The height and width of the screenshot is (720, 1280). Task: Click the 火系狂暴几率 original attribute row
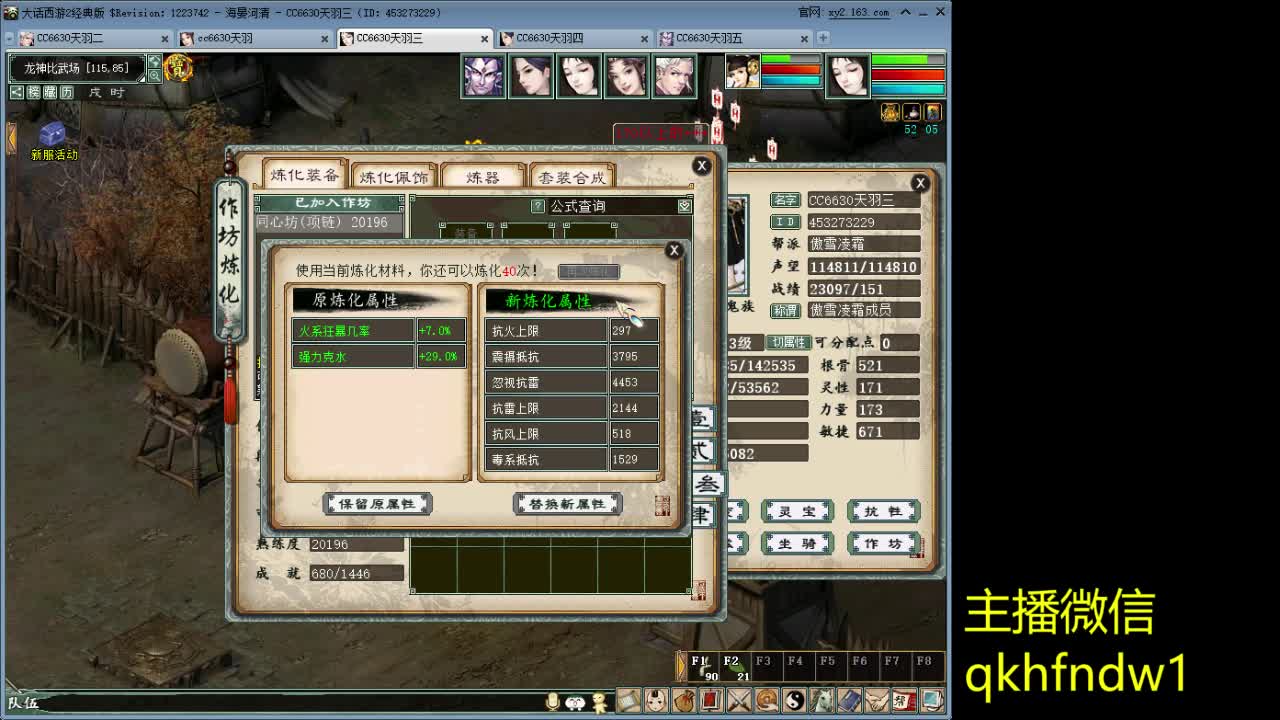(380, 331)
